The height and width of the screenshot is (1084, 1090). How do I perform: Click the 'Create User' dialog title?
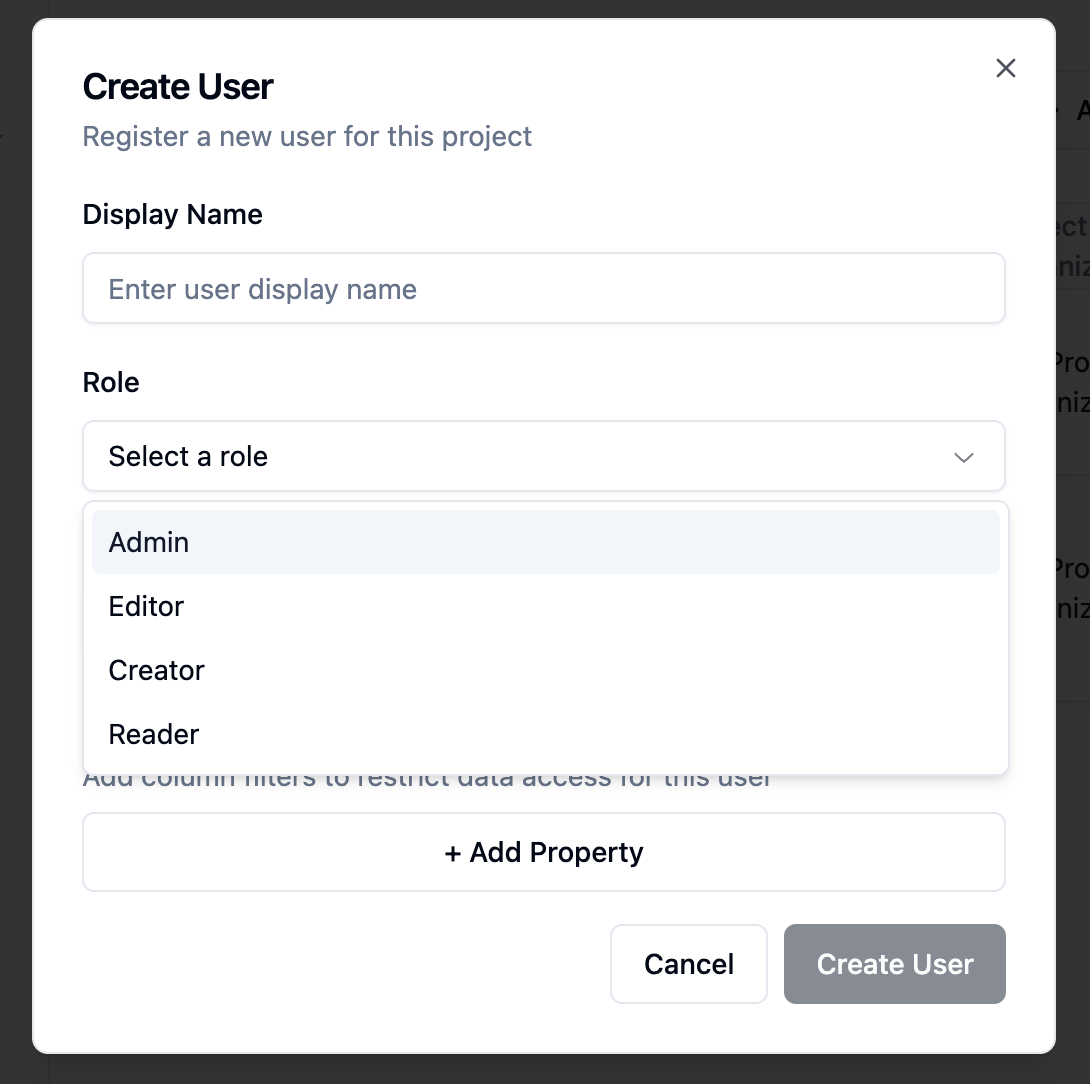[178, 87]
